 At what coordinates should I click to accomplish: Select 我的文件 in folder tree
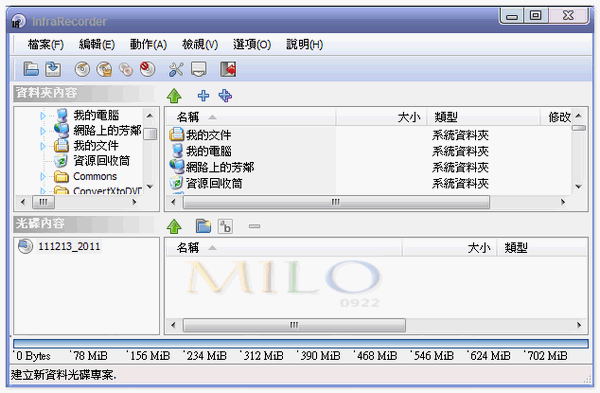click(x=96, y=146)
